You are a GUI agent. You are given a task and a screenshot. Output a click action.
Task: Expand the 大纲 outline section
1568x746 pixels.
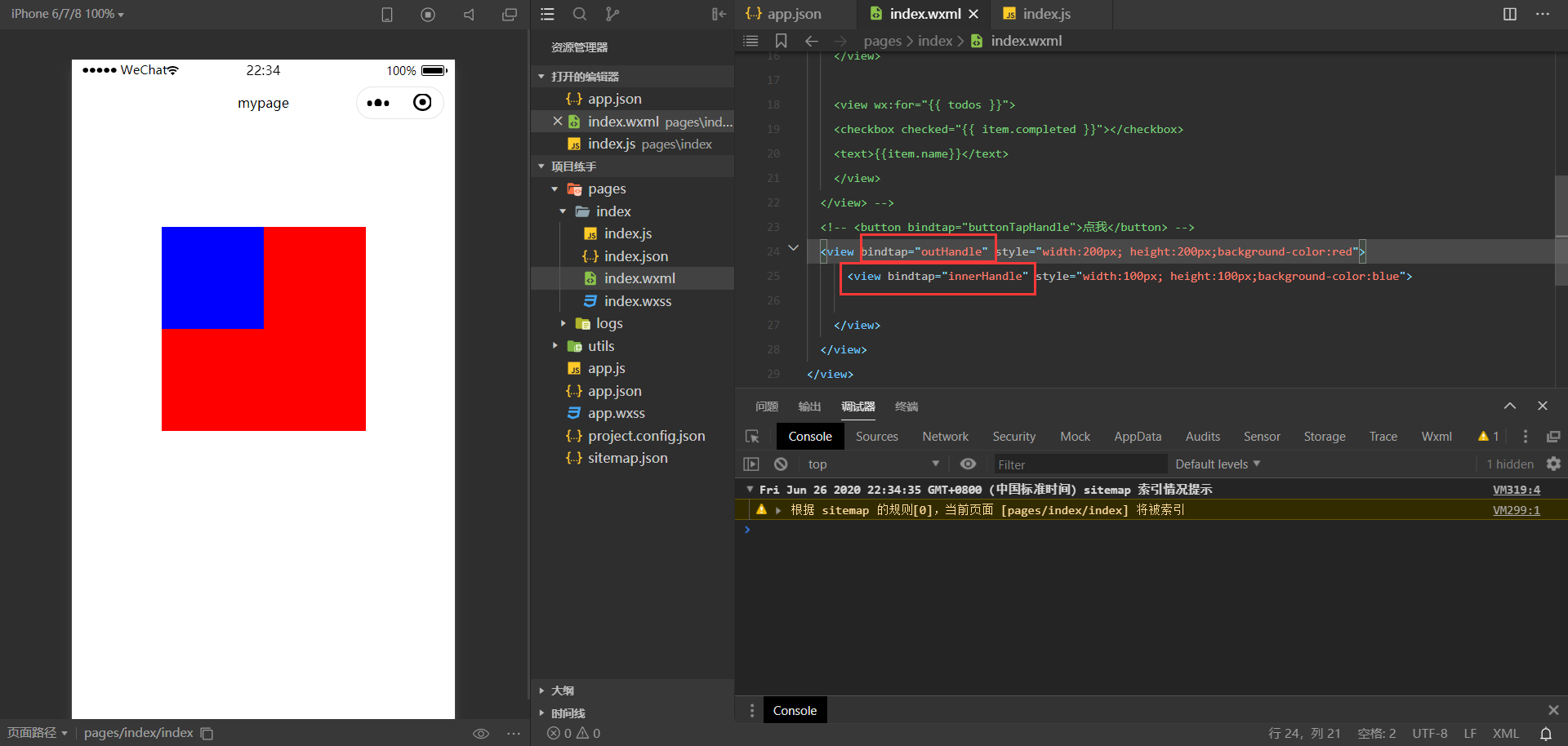pos(541,690)
